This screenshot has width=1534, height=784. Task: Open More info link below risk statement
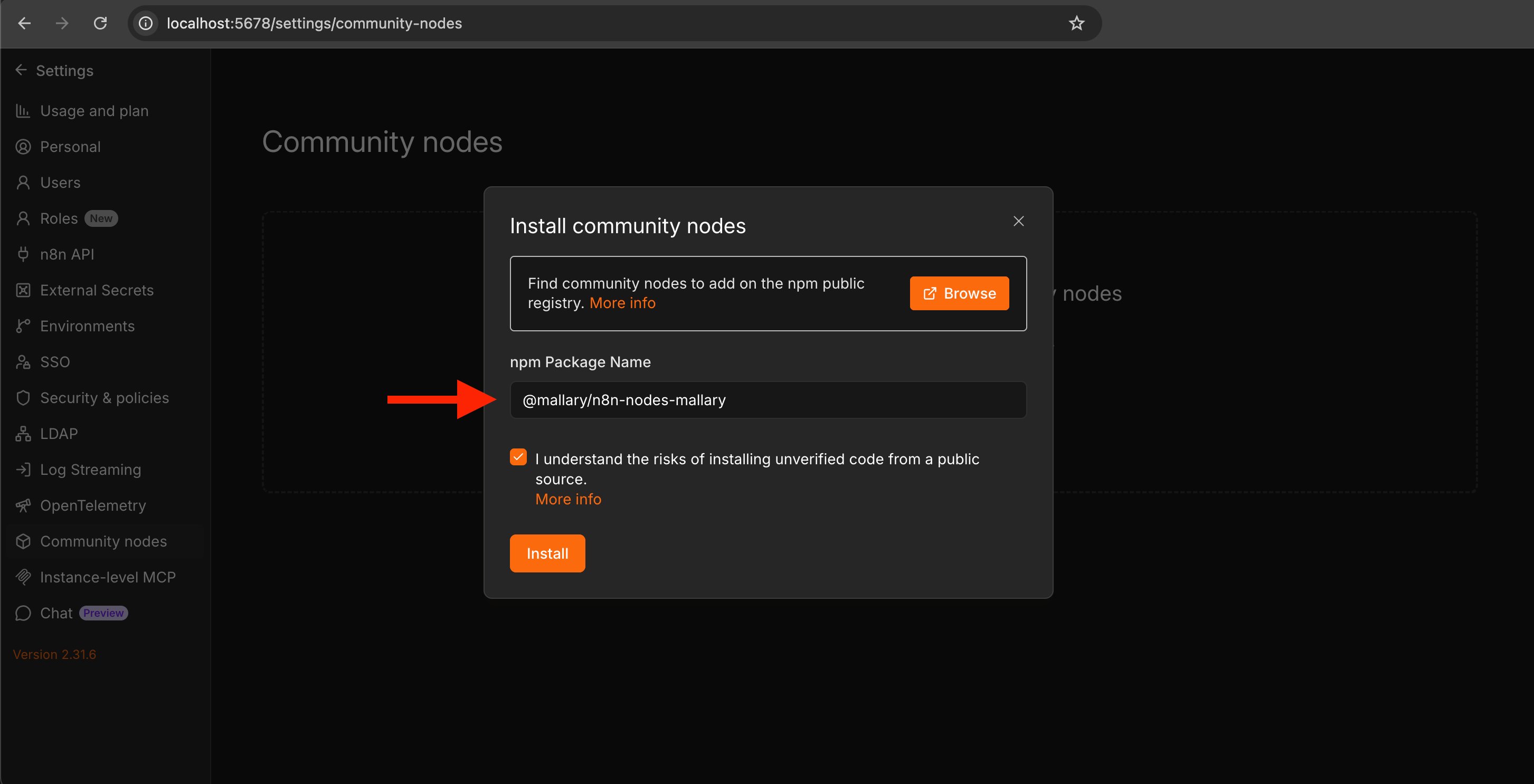point(568,500)
